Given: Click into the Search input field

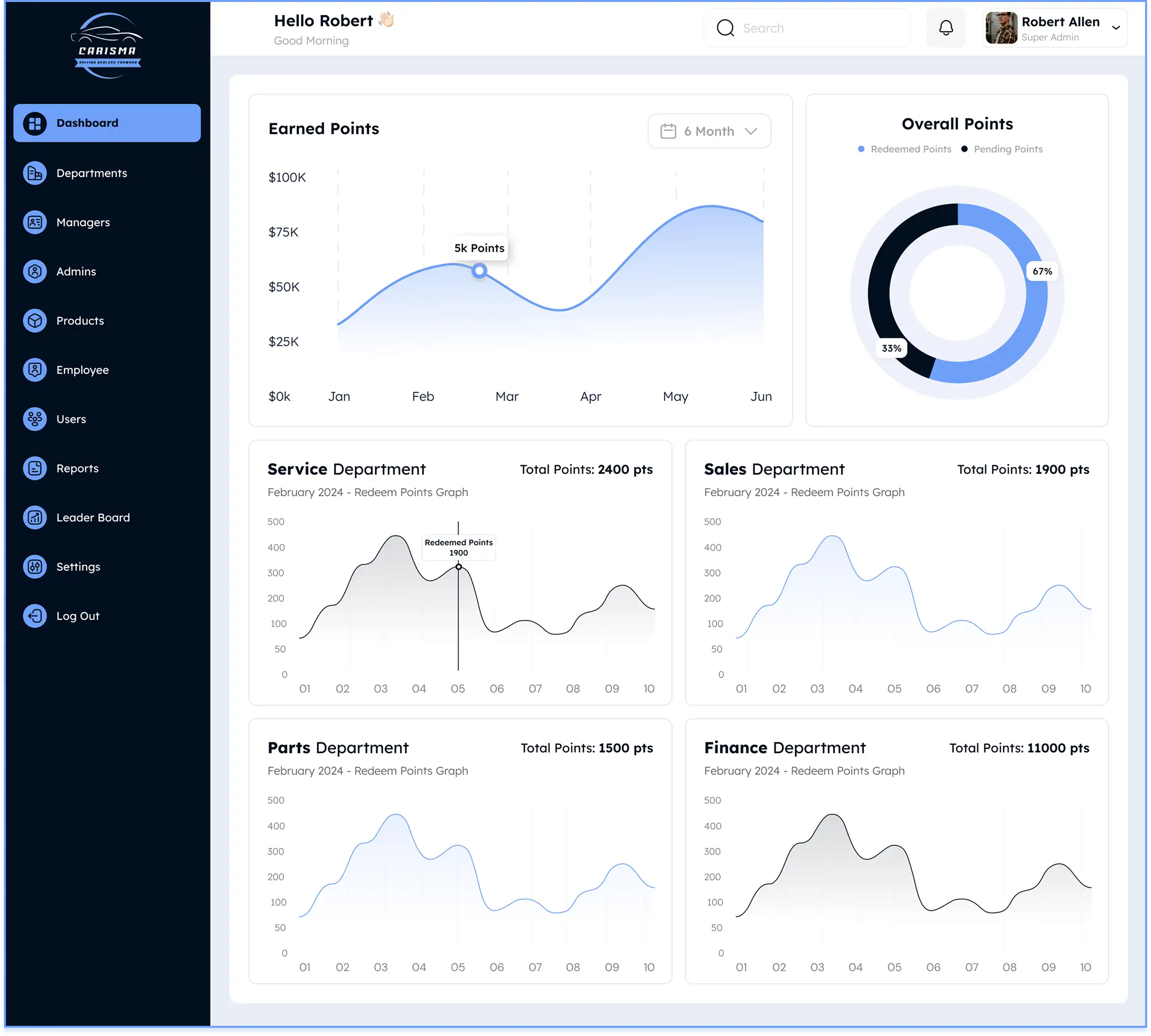Looking at the screenshot, I should (x=820, y=28).
